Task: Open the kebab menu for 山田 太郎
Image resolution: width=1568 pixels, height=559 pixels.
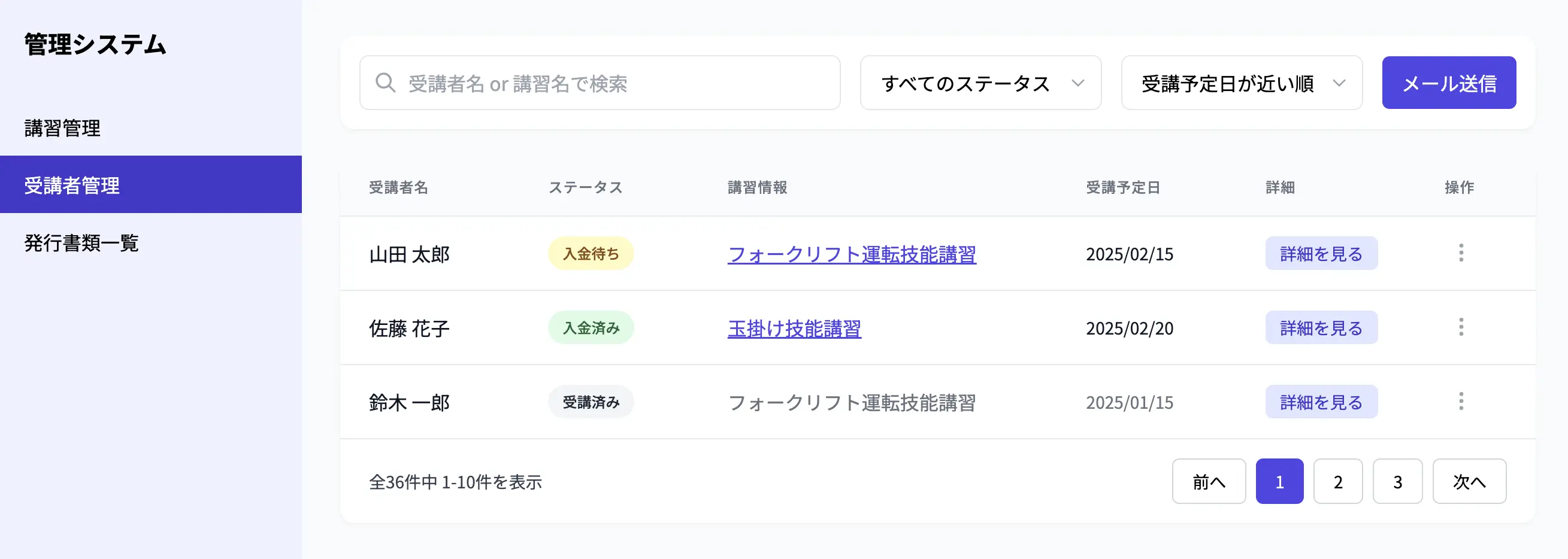Action: [x=1461, y=254]
